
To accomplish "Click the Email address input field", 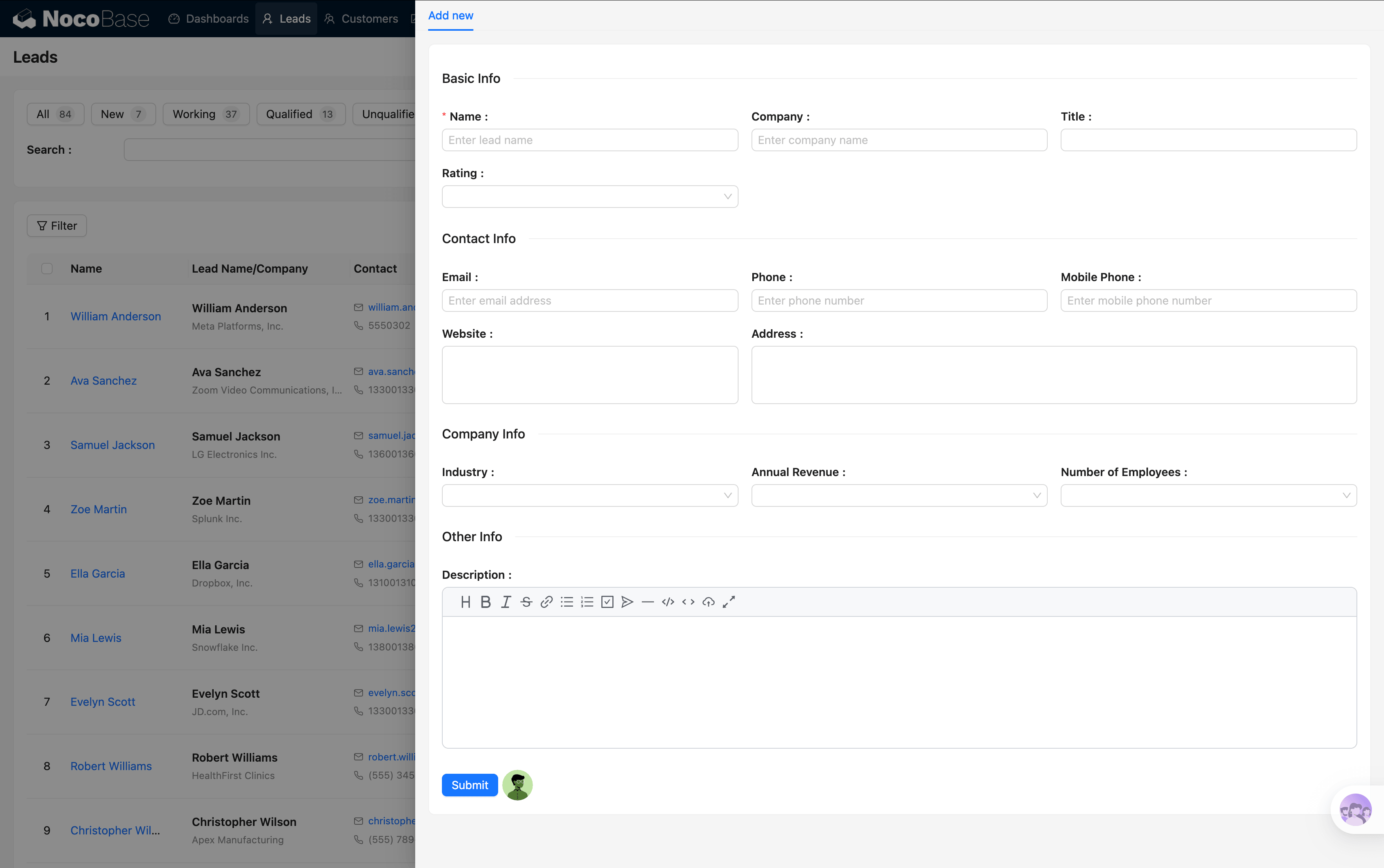I will 589,300.
